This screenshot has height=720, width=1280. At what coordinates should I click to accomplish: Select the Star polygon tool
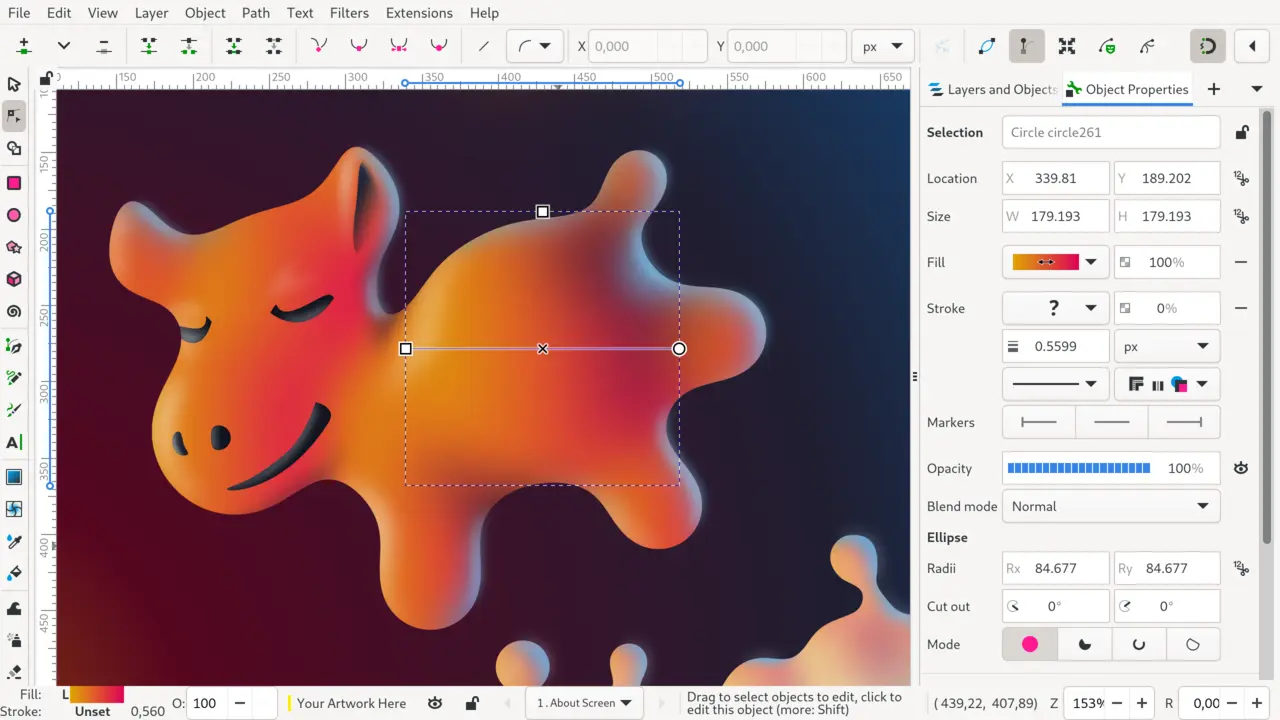click(14, 247)
